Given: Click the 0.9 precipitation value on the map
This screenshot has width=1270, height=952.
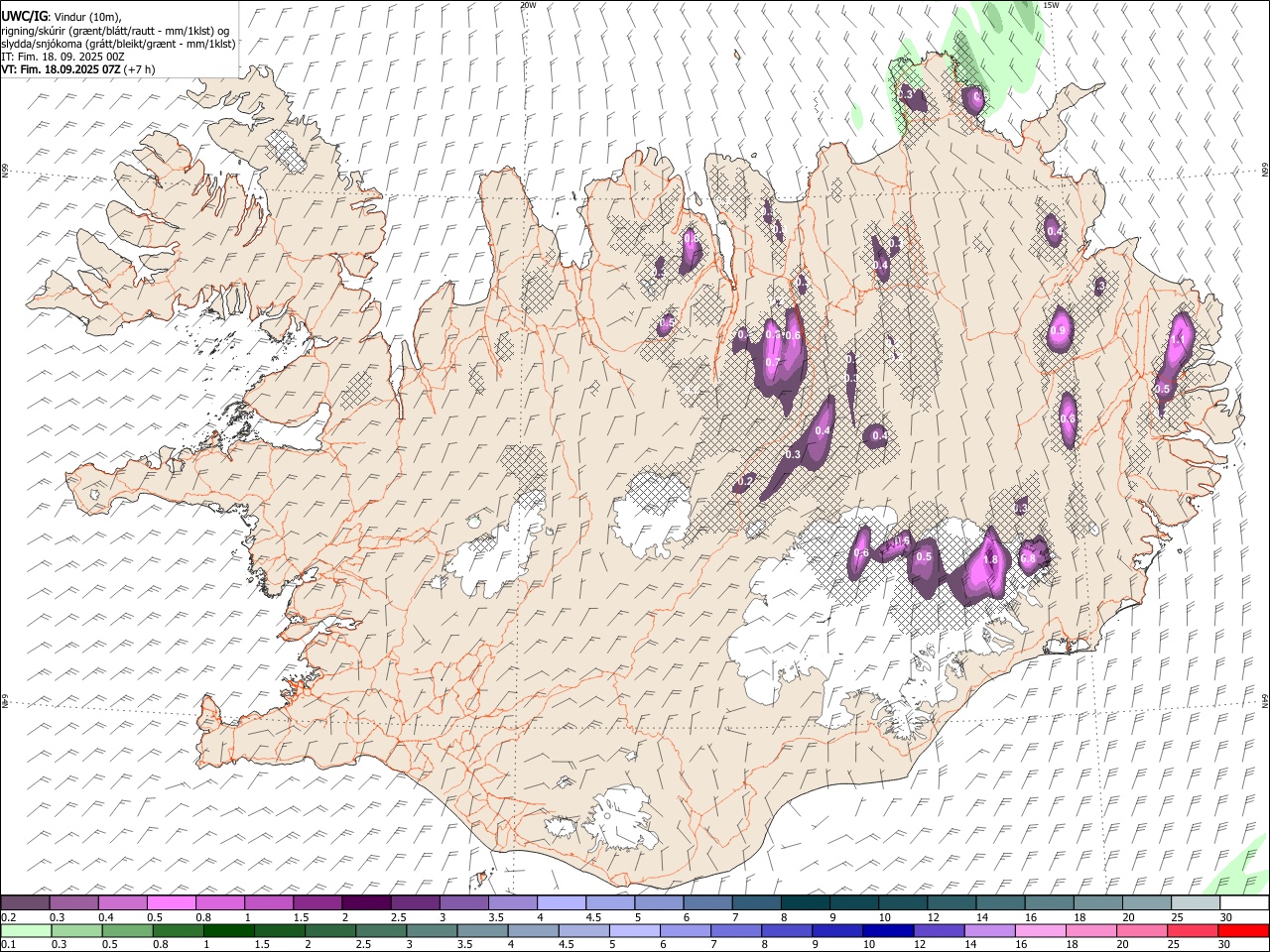Looking at the screenshot, I should [x=1058, y=331].
